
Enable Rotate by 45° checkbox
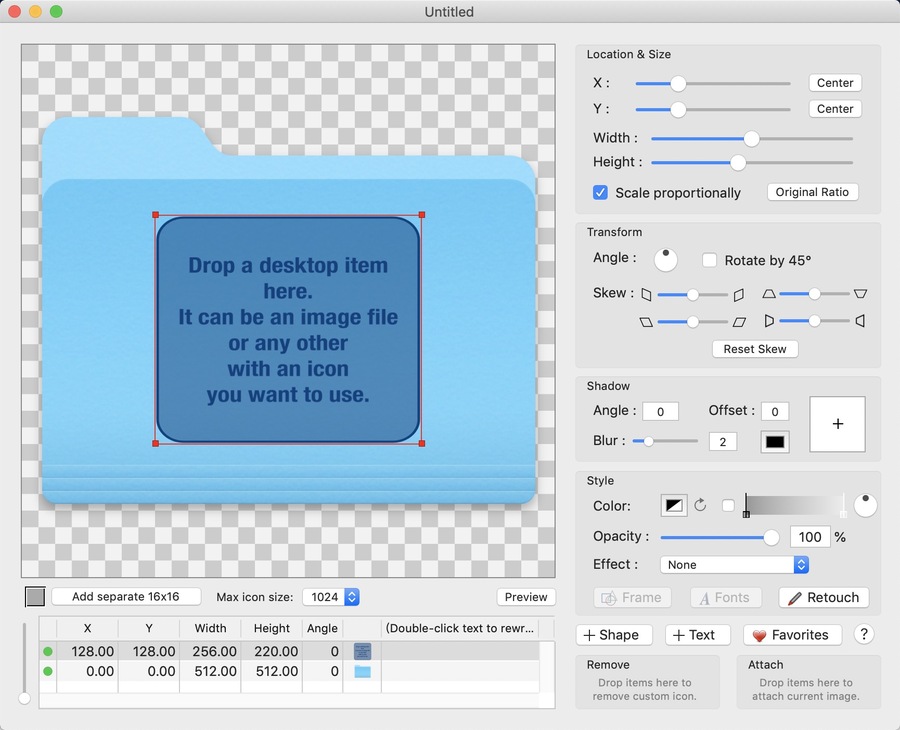coord(709,260)
